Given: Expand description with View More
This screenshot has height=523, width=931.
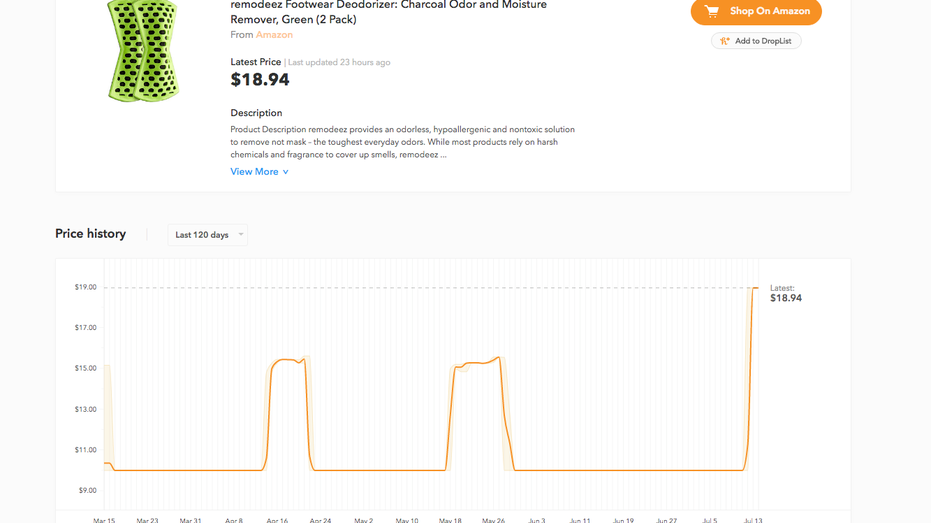Looking at the screenshot, I should pyautogui.click(x=259, y=172).
